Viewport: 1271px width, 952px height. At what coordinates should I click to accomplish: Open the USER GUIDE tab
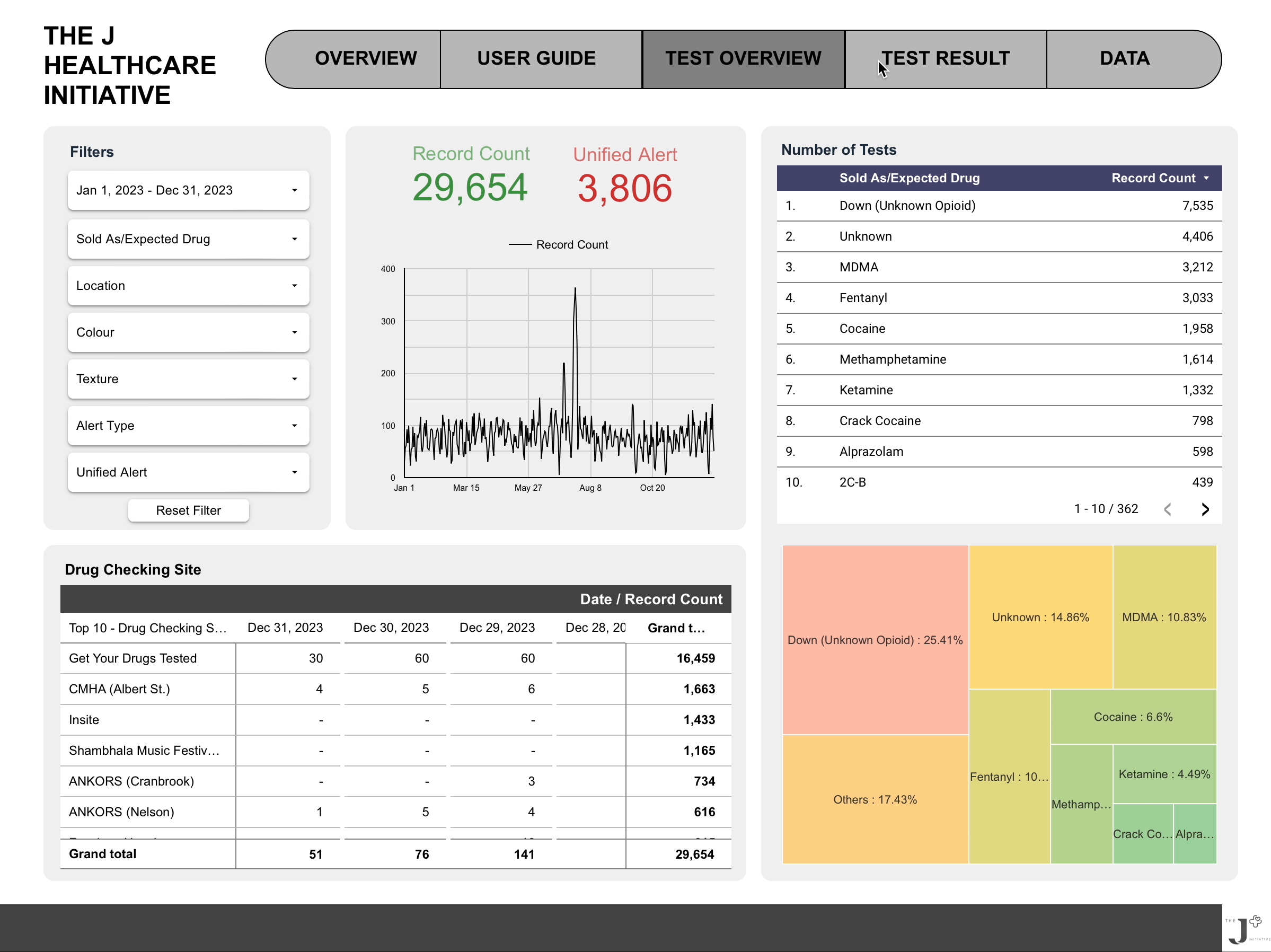click(x=536, y=59)
